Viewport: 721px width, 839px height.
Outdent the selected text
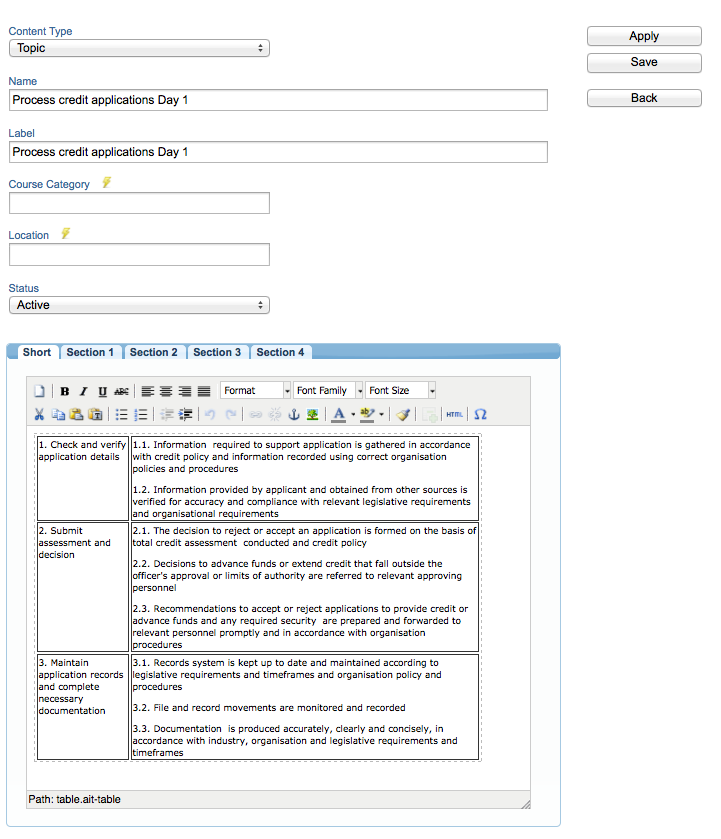coord(166,414)
